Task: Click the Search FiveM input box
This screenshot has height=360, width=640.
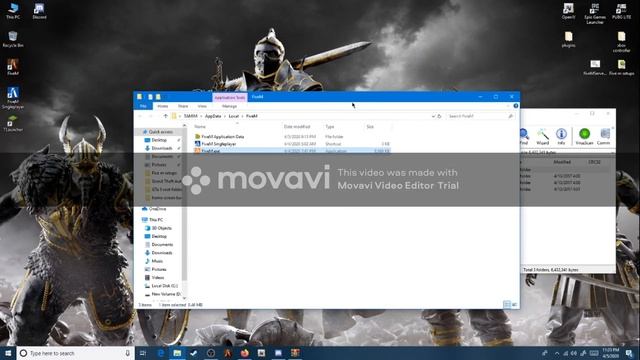Action: pos(480,116)
